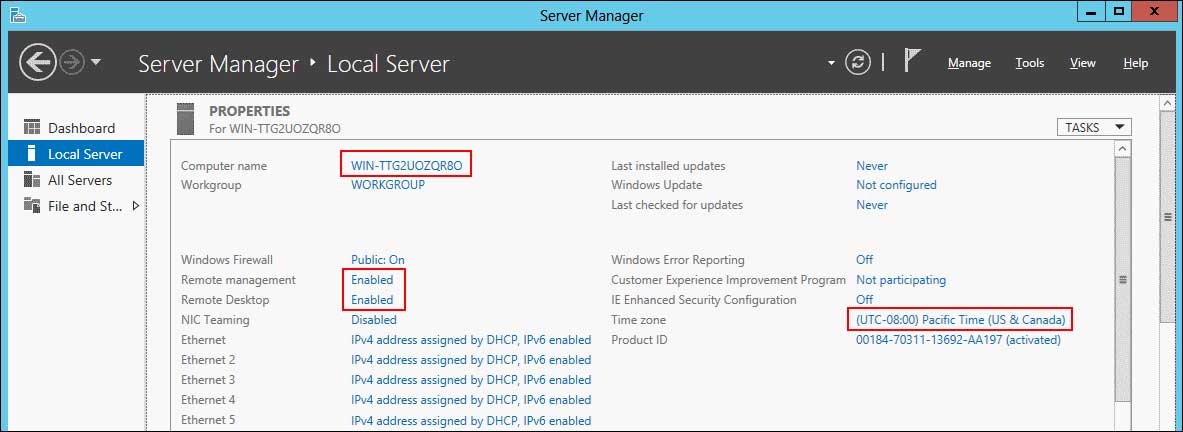Click the File and Storage Services icon

coord(30,206)
